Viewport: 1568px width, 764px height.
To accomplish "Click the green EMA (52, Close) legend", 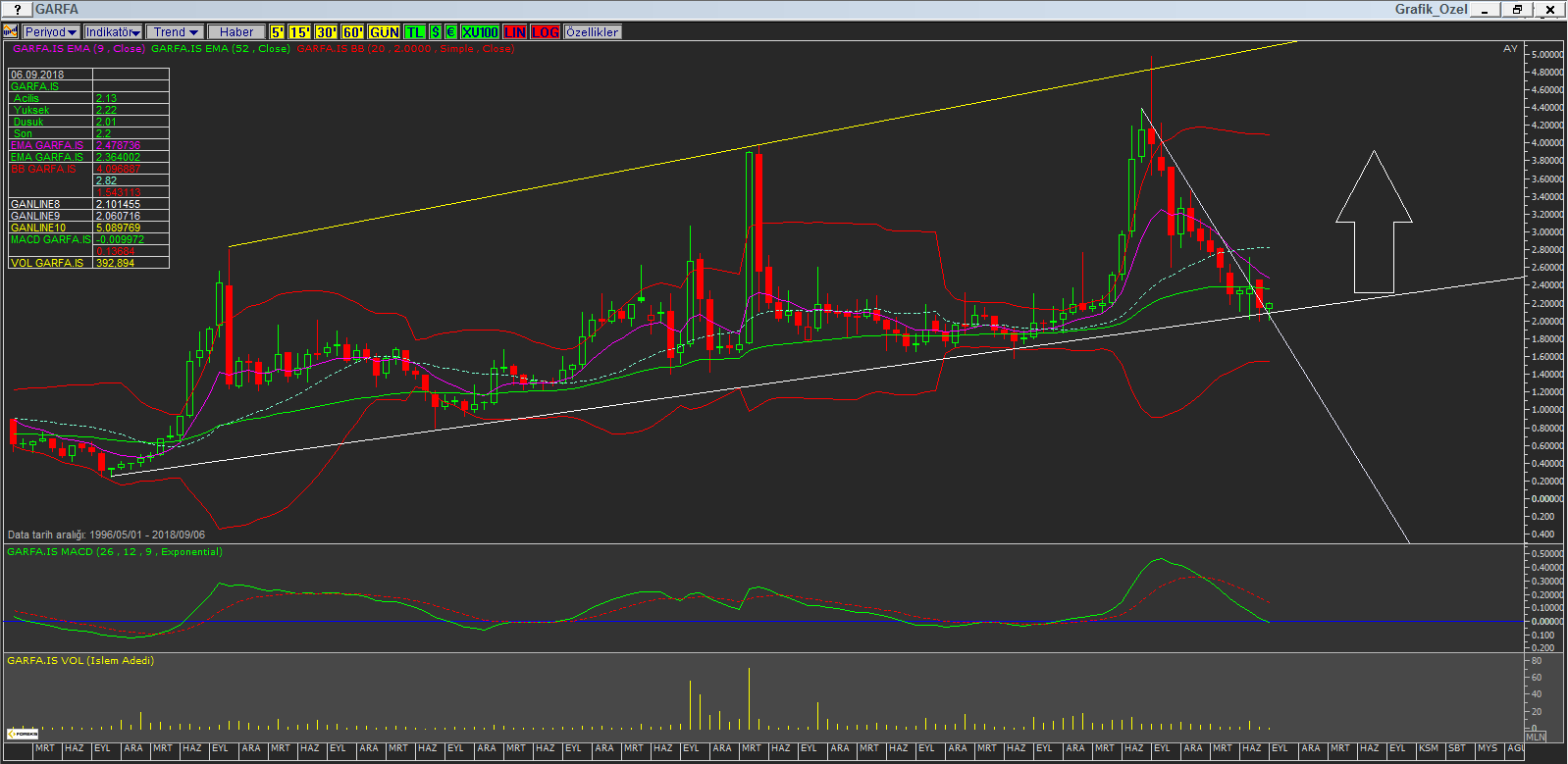I will [x=221, y=48].
